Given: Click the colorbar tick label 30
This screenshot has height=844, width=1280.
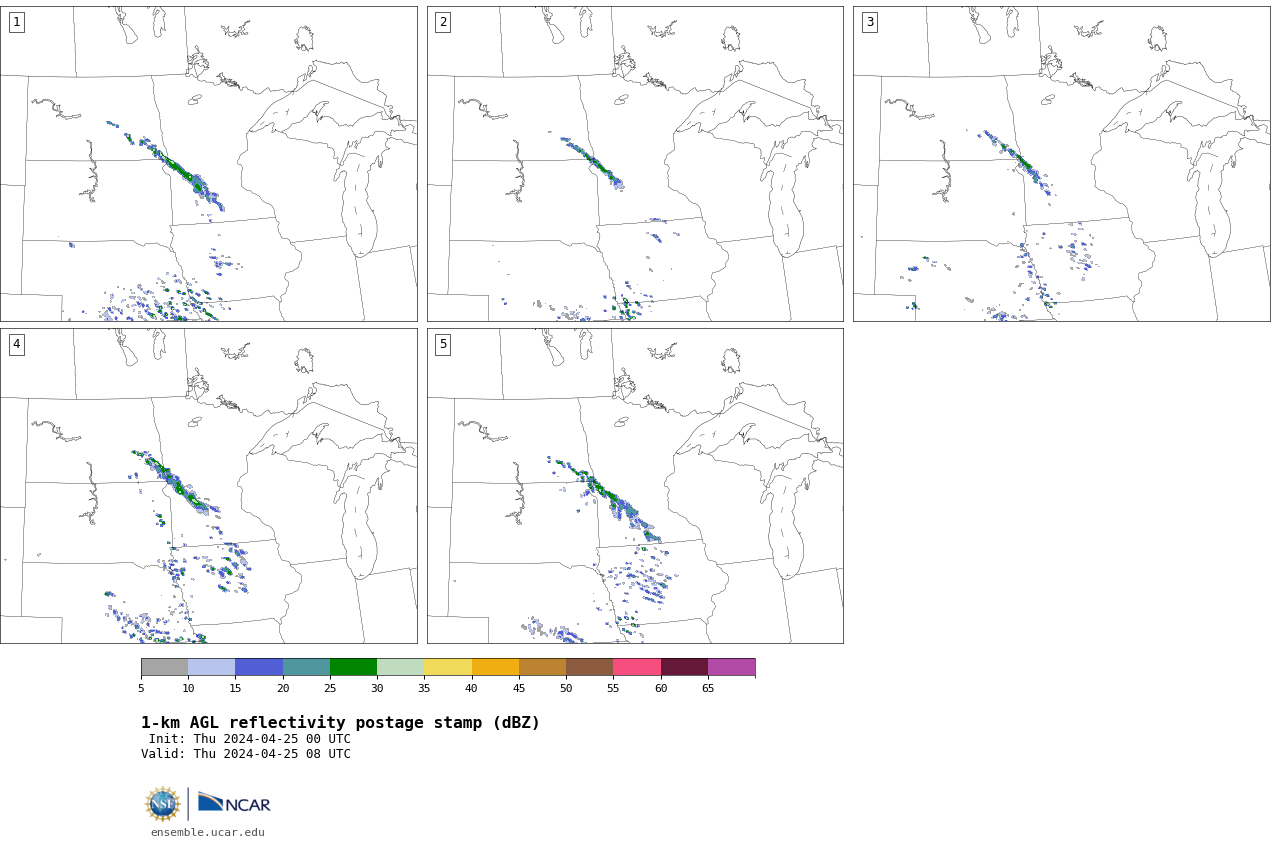Looking at the screenshot, I should (377, 688).
